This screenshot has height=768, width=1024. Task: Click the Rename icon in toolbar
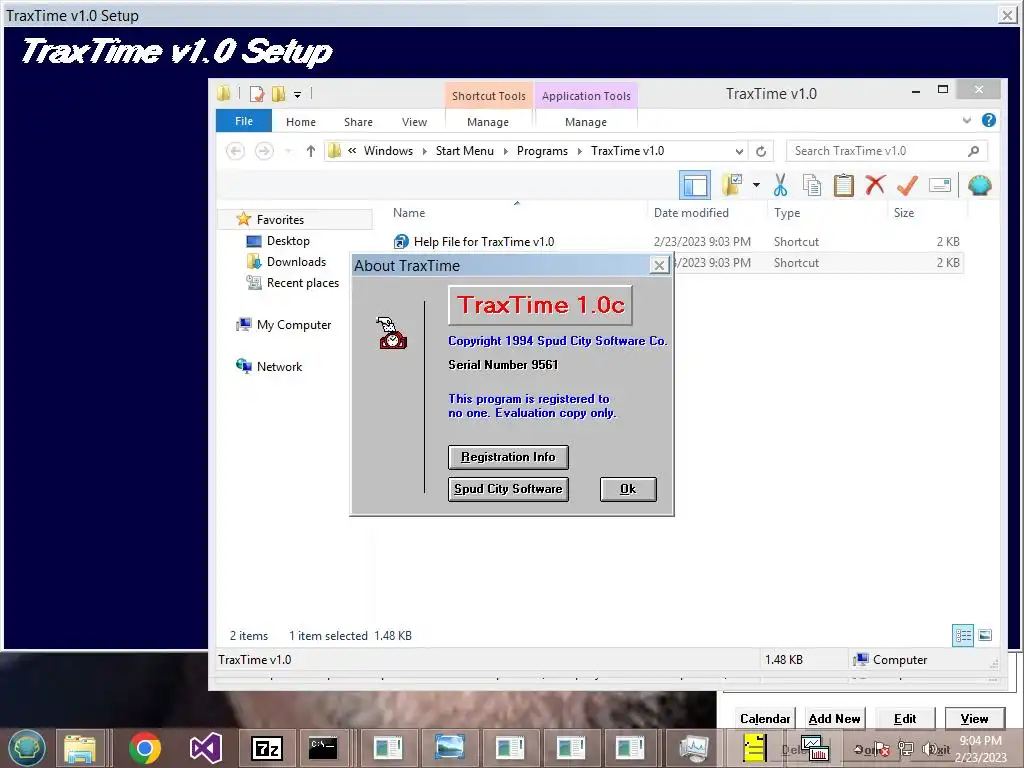tap(939, 185)
